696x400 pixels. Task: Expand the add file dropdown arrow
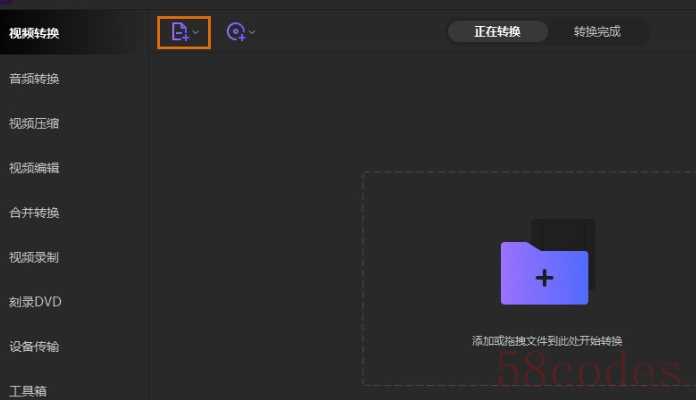196,32
